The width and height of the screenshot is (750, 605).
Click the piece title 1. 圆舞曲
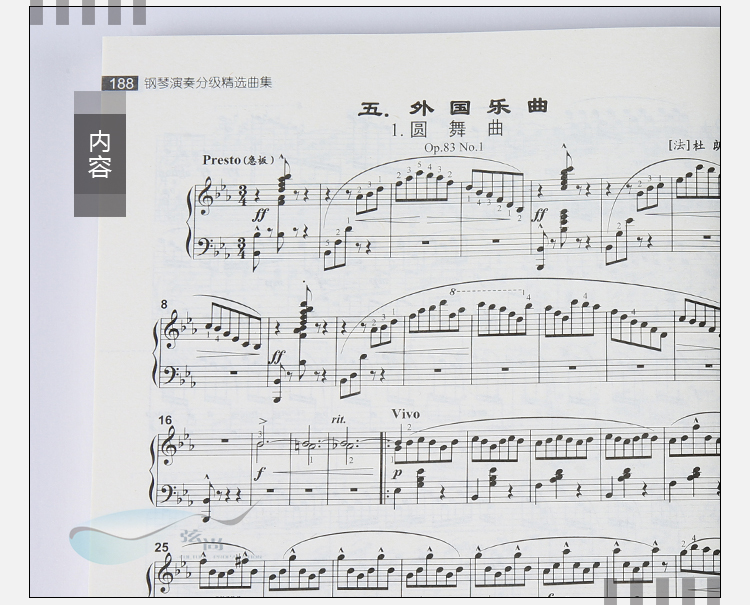[x=448, y=129]
